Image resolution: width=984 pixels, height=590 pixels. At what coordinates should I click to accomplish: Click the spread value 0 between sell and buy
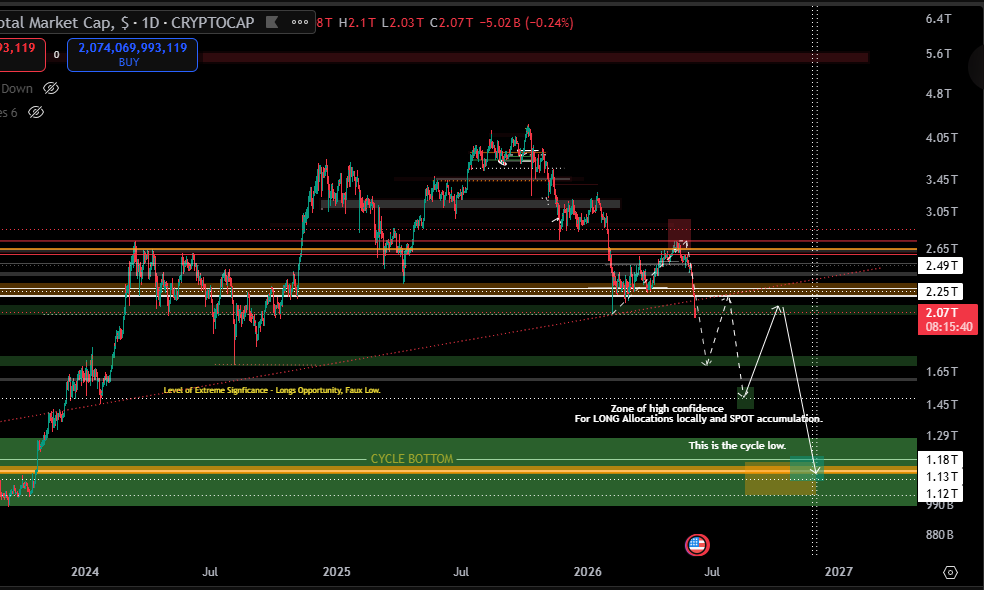[56, 55]
